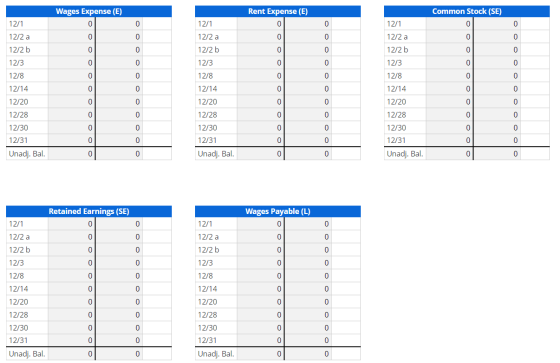This screenshot has width=560, height=363.
Task: Select the Wages Expense (E) header
Action: (89, 11)
